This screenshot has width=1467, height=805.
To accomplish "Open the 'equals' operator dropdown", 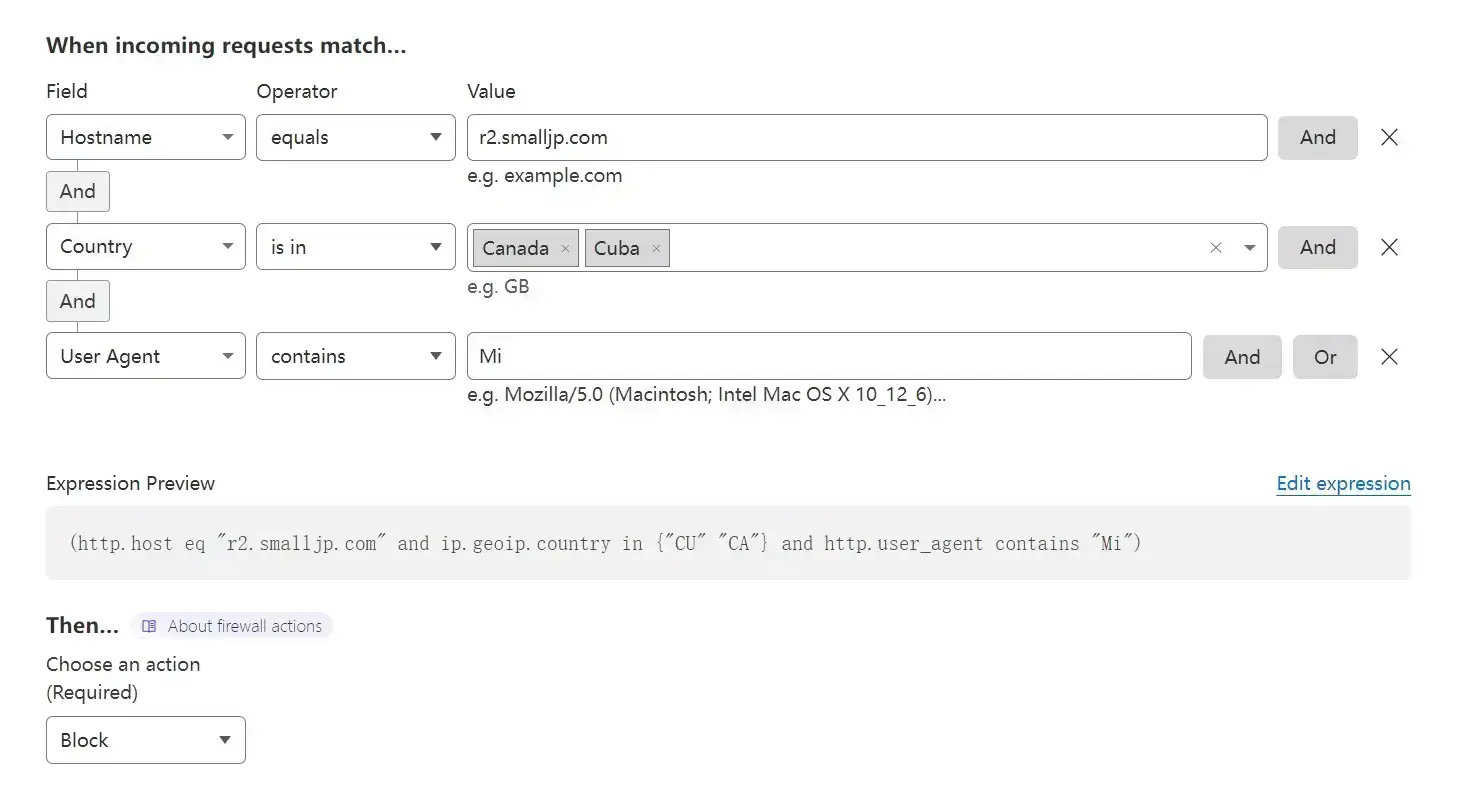I will tap(356, 138).
